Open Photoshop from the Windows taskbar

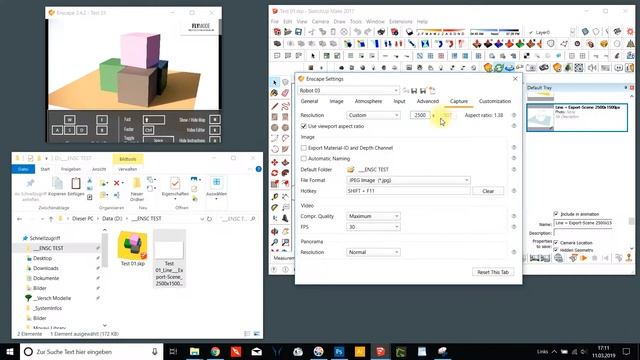point(339,351)
